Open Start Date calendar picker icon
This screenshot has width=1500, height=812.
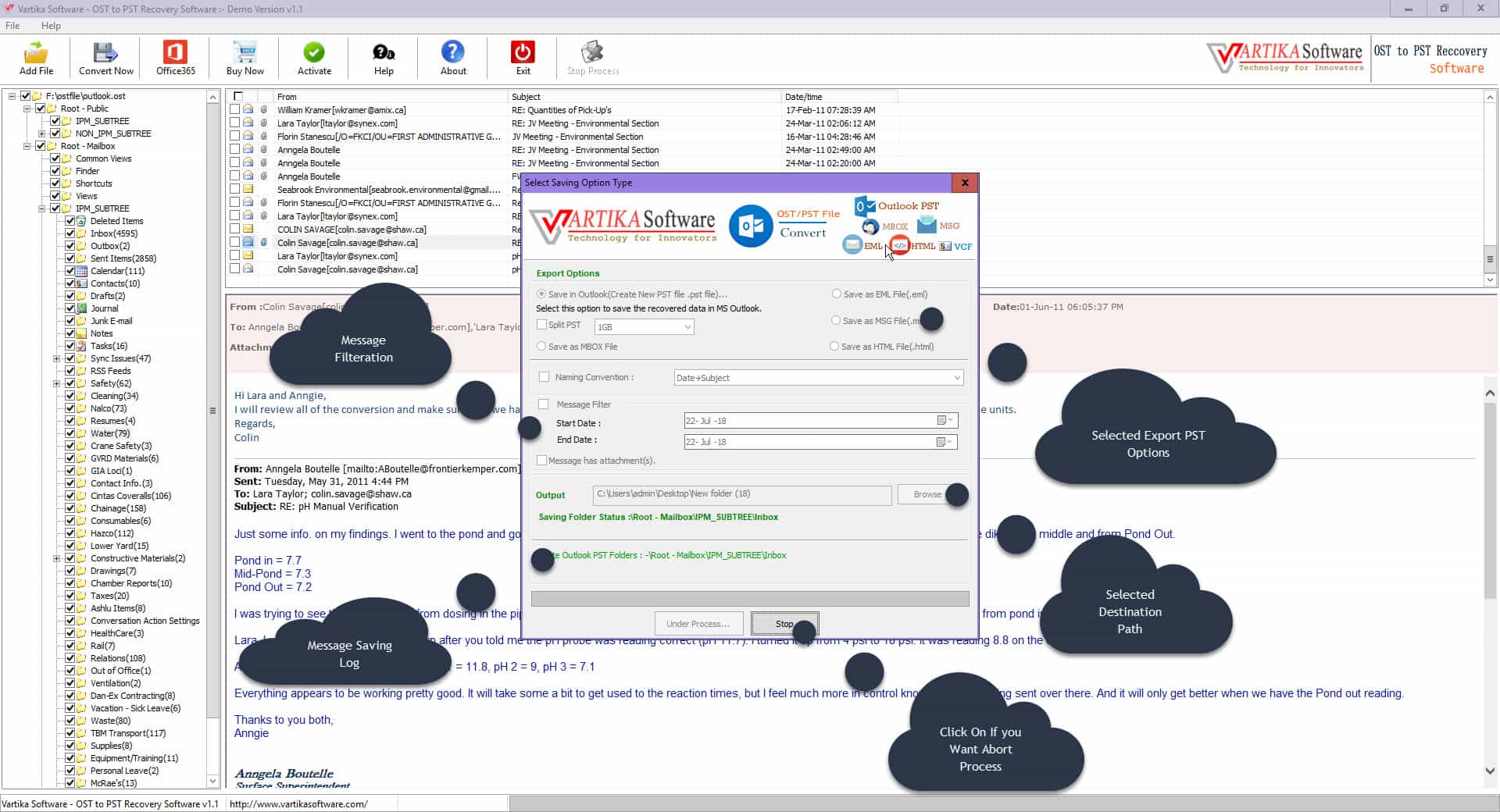point(945,421)
